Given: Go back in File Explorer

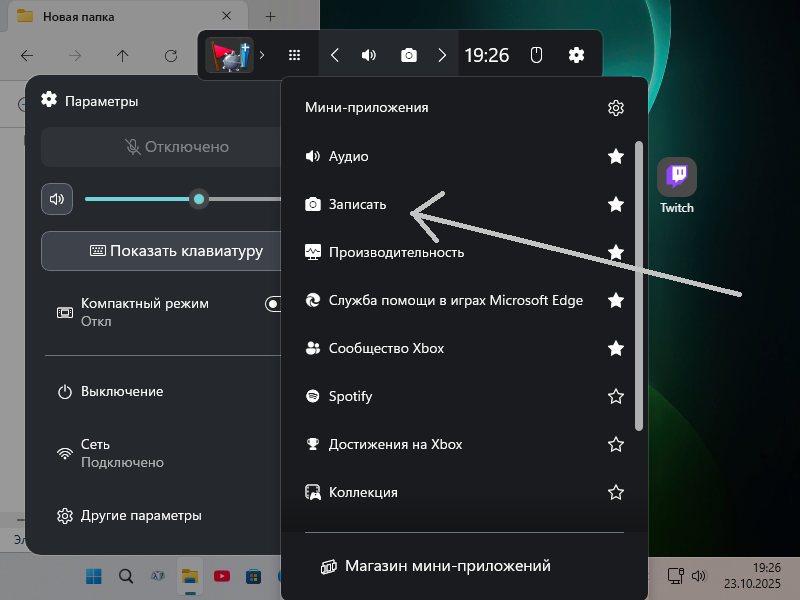Looking at the screenshot, I should click(27, 56).
